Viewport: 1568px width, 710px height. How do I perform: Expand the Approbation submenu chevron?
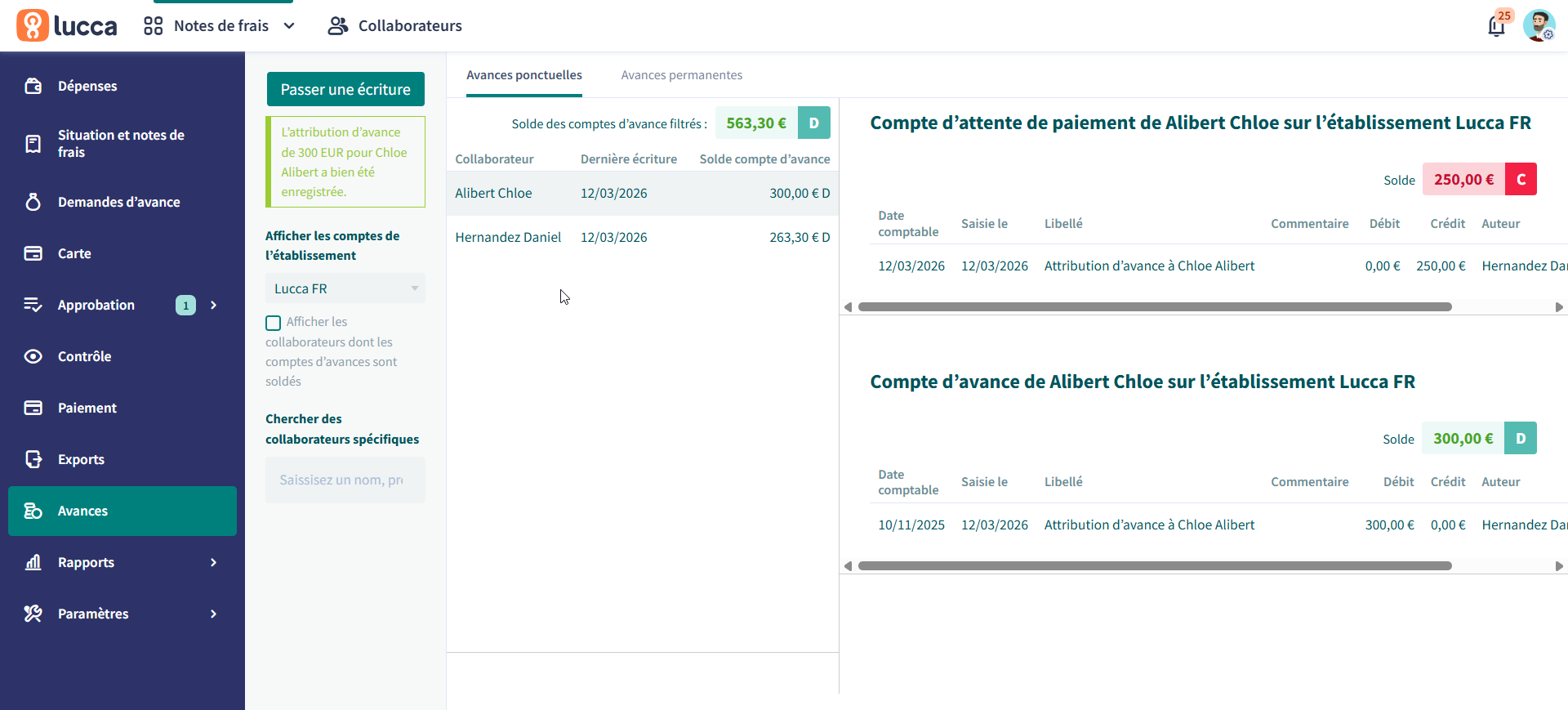pyautogui.click(x=214, y=305)
